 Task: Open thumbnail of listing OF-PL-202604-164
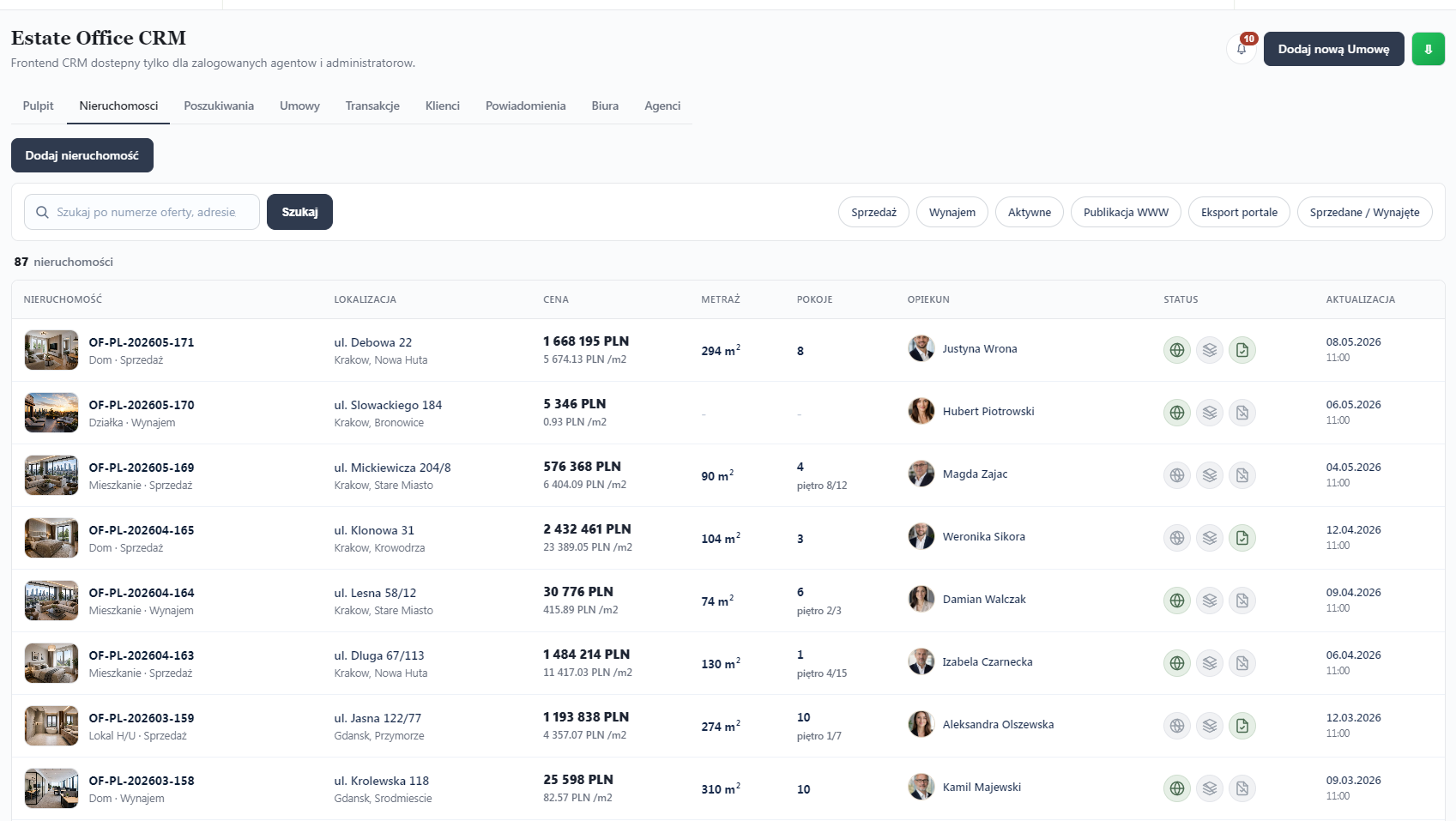click(51, 601)
